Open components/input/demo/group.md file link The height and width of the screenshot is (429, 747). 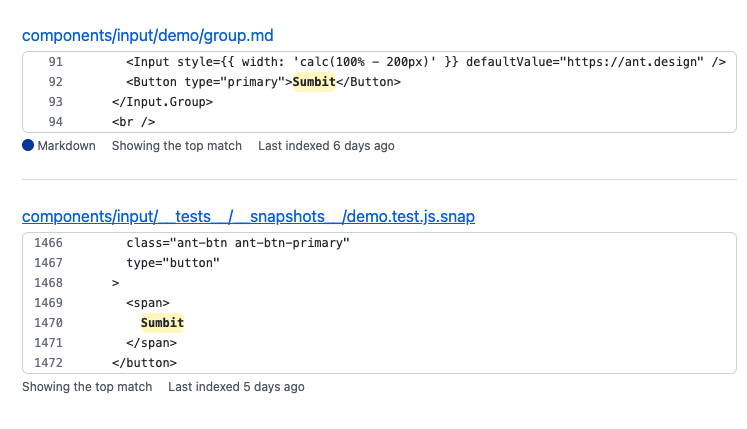tap(148, 36)
